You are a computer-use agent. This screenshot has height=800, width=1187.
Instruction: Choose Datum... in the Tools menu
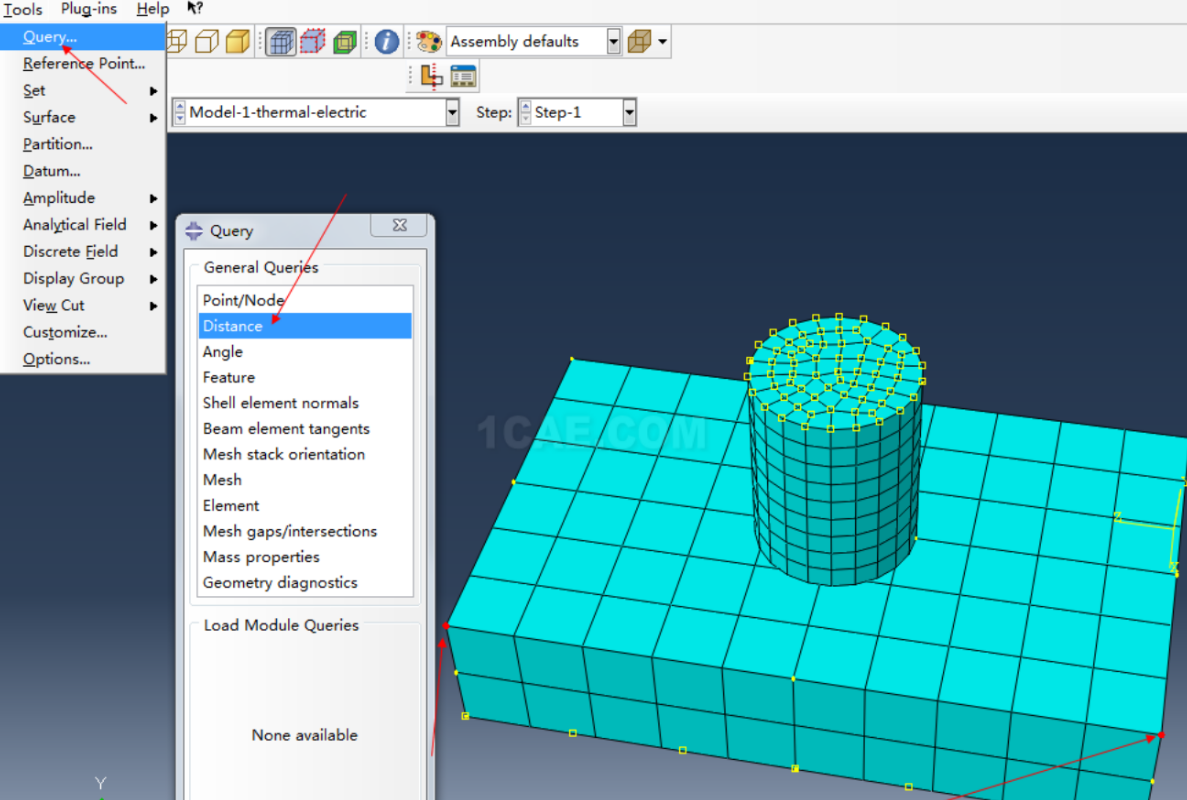(83, 171)
